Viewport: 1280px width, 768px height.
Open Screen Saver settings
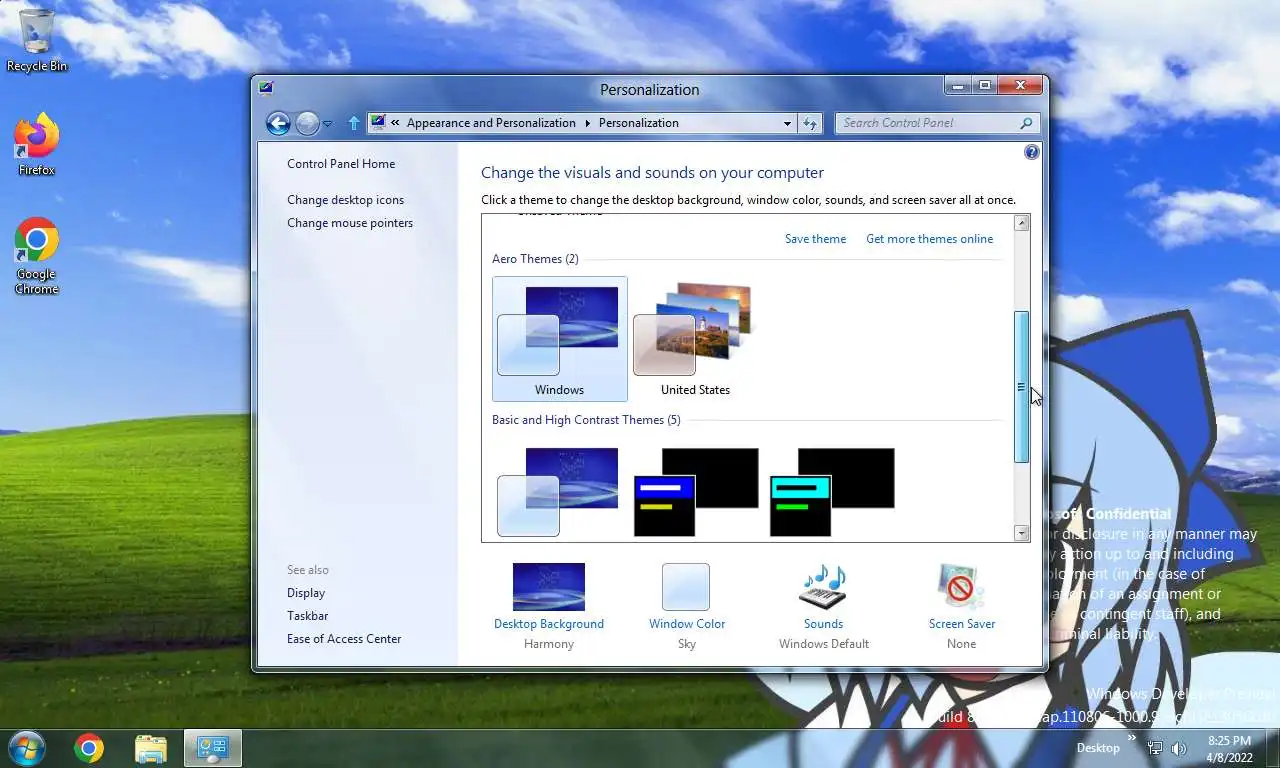961,586
